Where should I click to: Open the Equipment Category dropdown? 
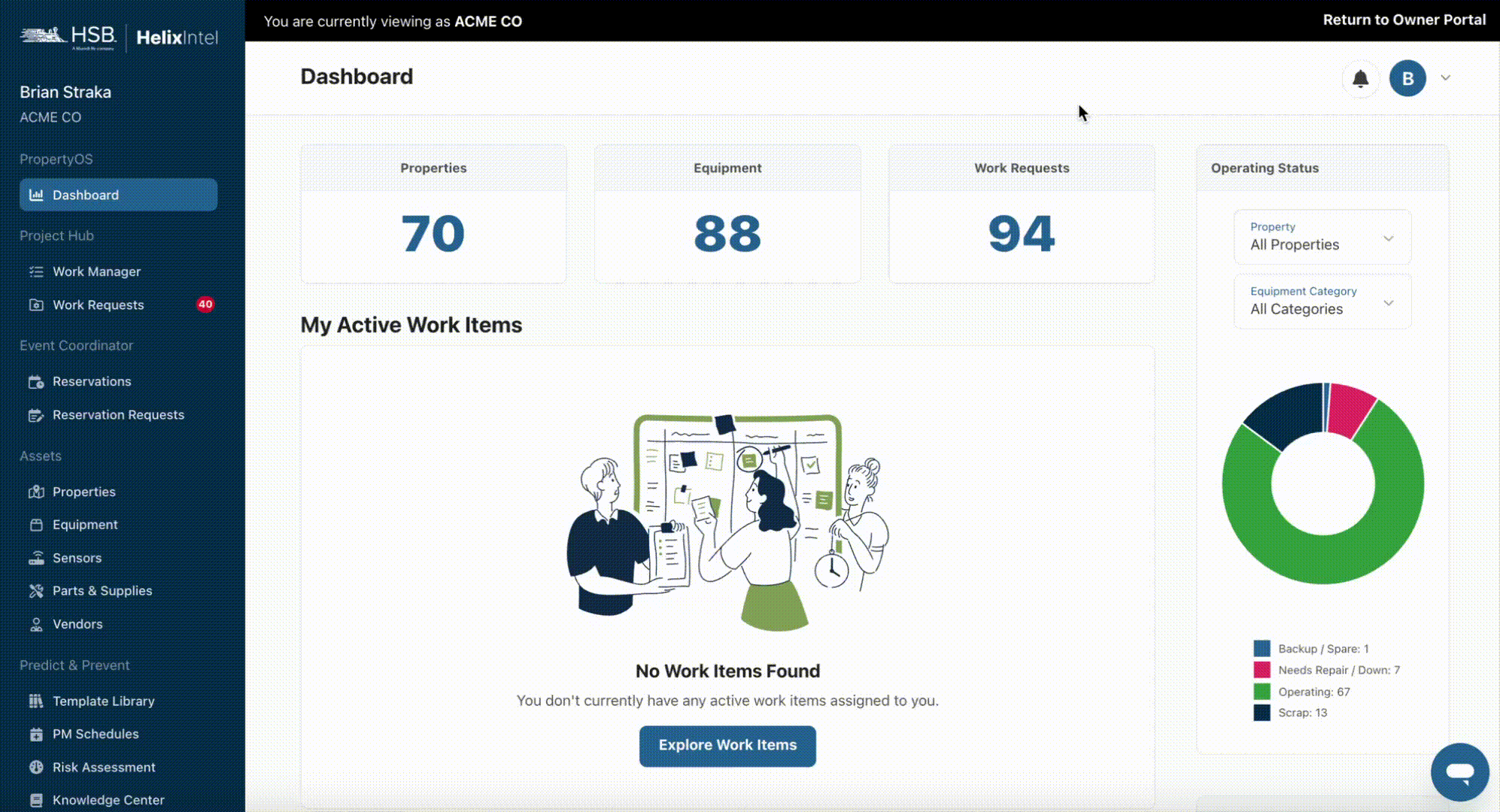[x=1322, y=301]
